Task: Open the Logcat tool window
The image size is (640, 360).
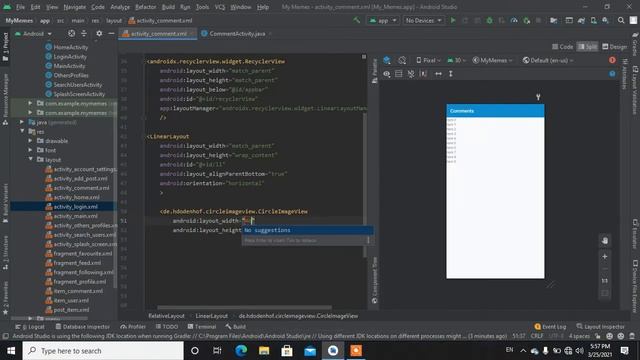Action: pos(30,327)
